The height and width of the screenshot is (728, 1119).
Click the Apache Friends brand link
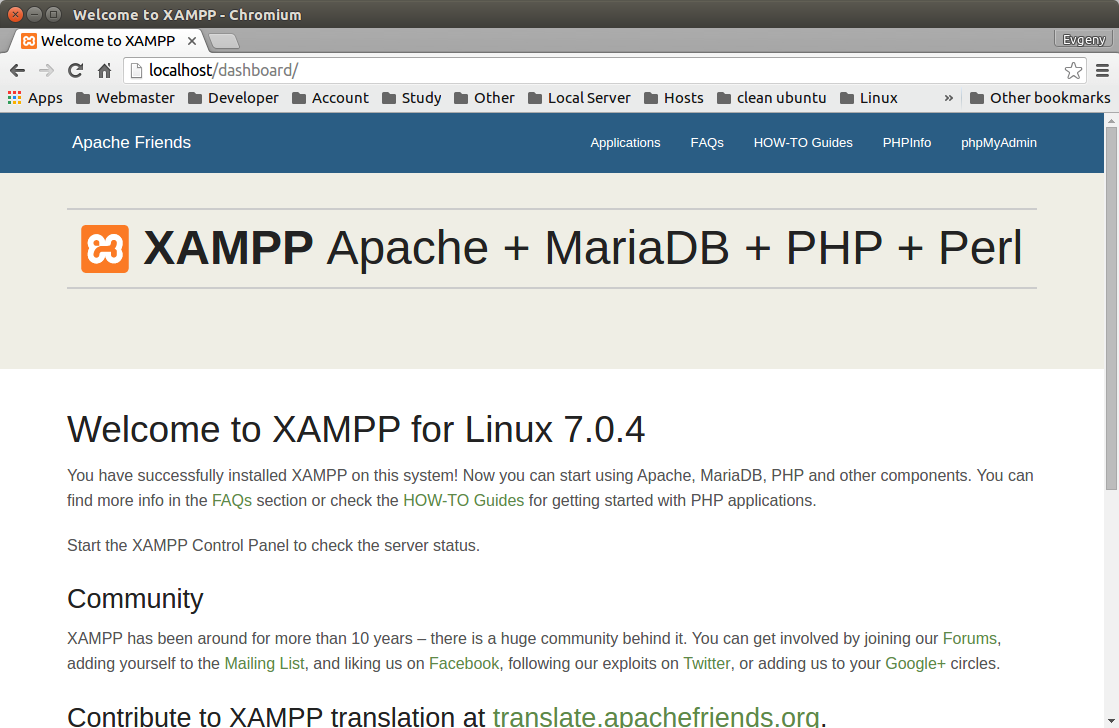pyautogui.click(x=131, y=143)
